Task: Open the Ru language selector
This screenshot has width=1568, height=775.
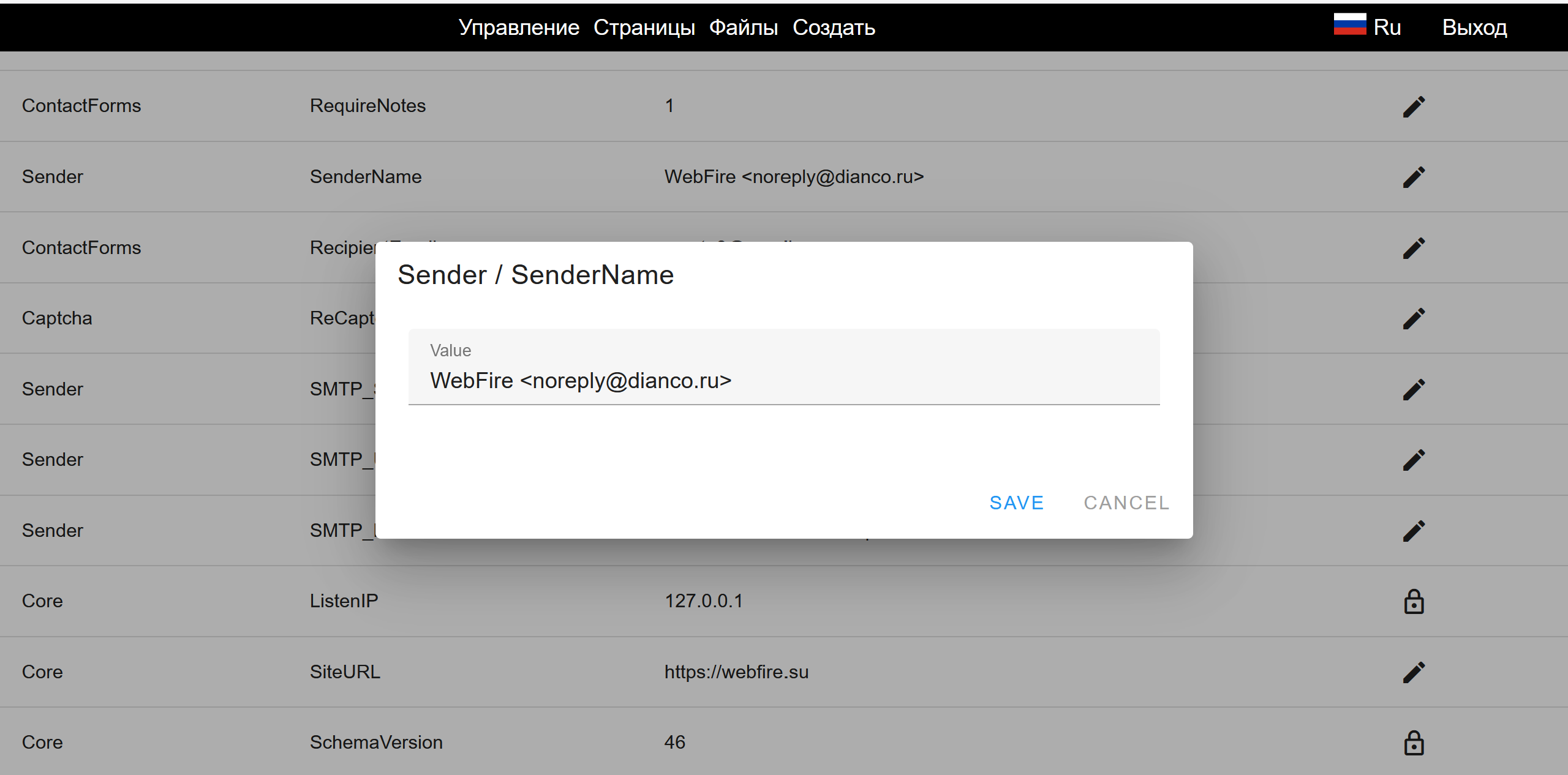Action: (x=1387, y=28)
